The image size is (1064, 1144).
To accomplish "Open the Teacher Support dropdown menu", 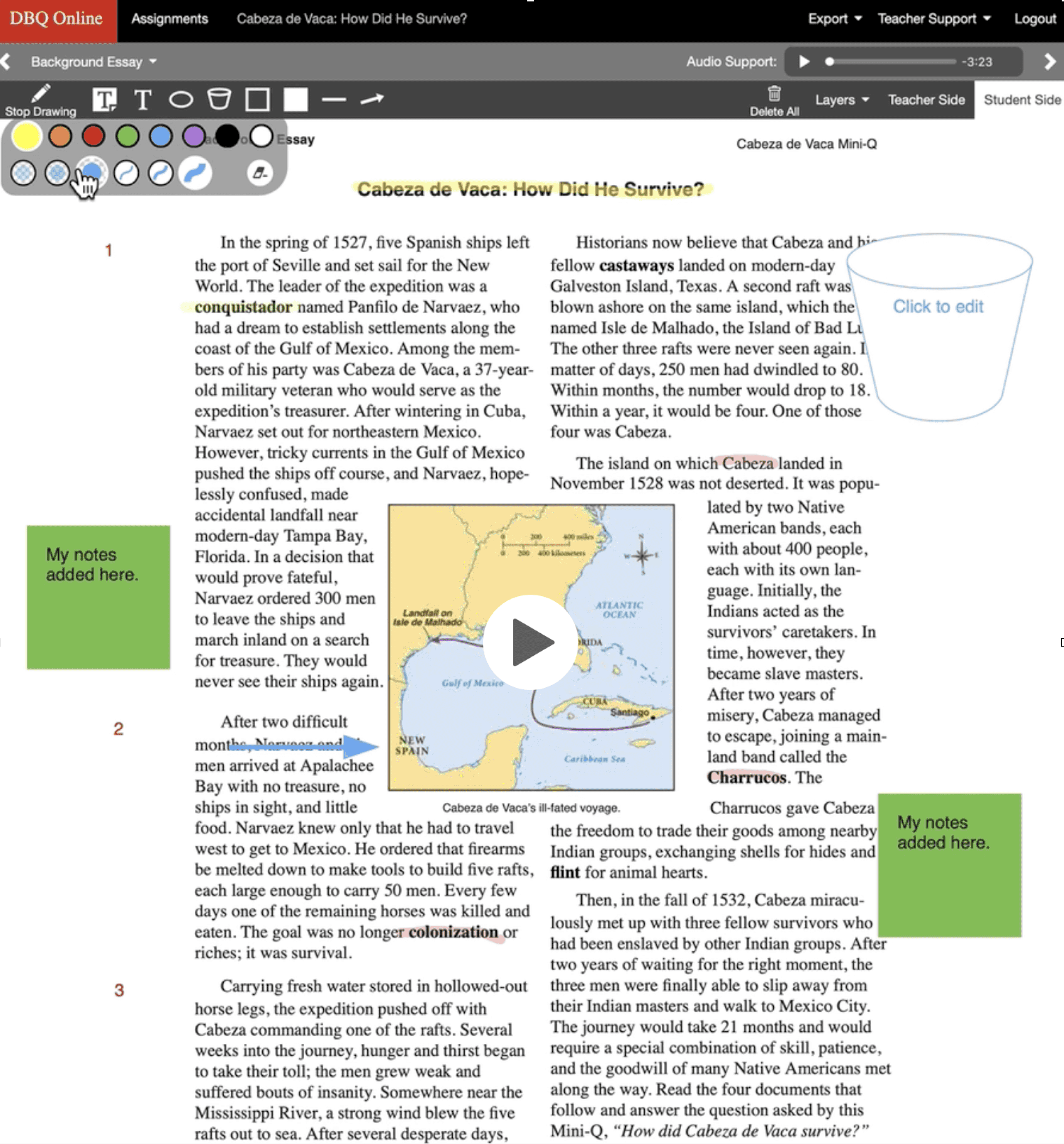I will [934, 19].
